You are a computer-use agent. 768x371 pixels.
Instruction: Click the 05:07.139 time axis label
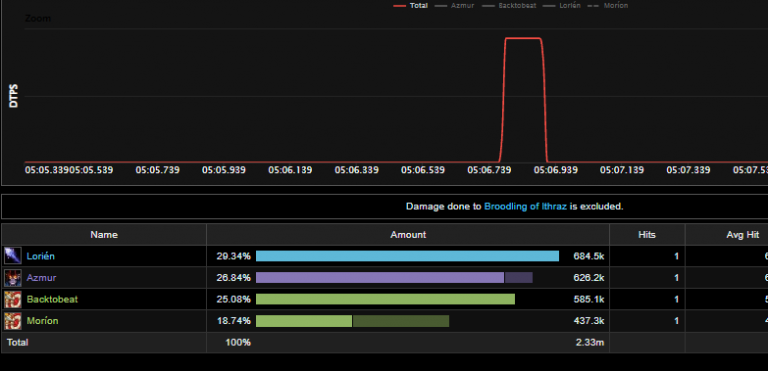[x=622, y=170]
